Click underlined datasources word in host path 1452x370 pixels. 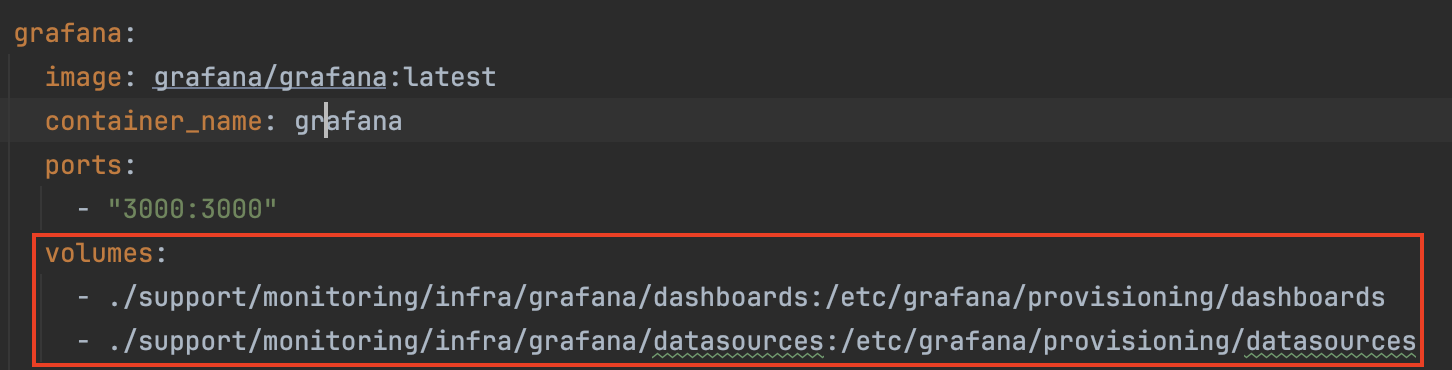coord(738,342)
